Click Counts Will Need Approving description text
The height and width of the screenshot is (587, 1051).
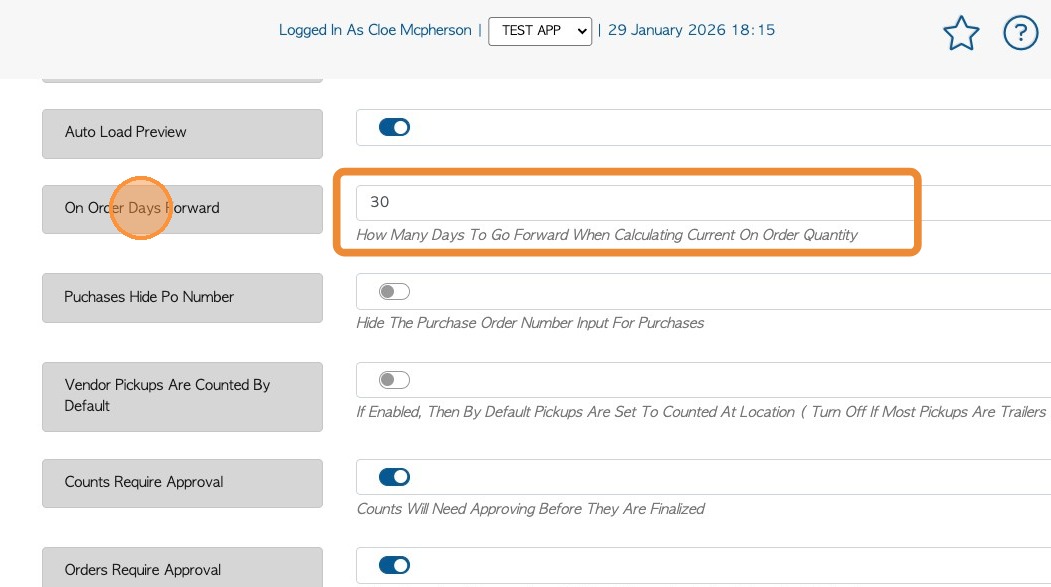[530, 509]
